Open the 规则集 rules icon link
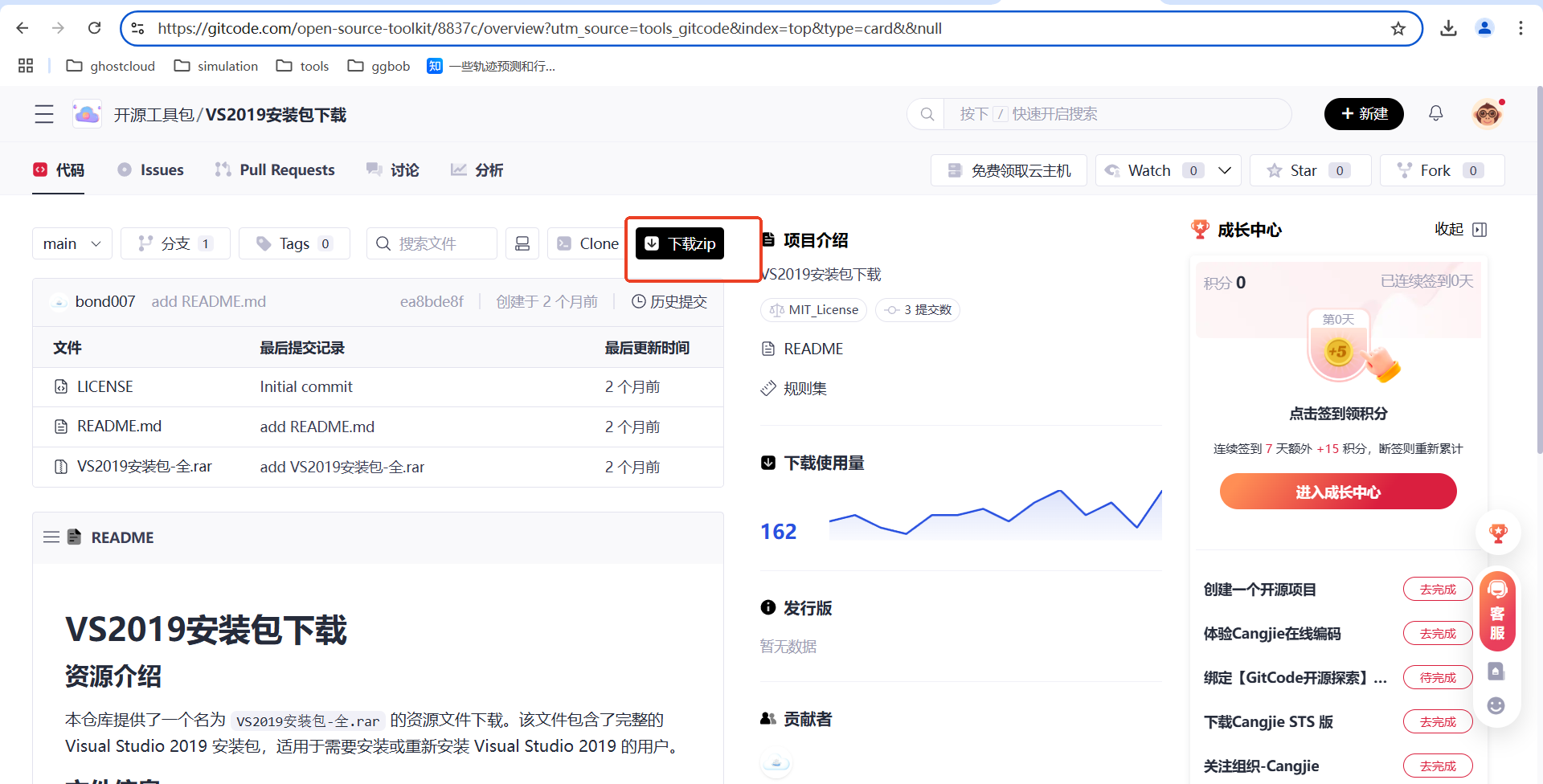The image size is (1543, 784). tap(767, 388)
